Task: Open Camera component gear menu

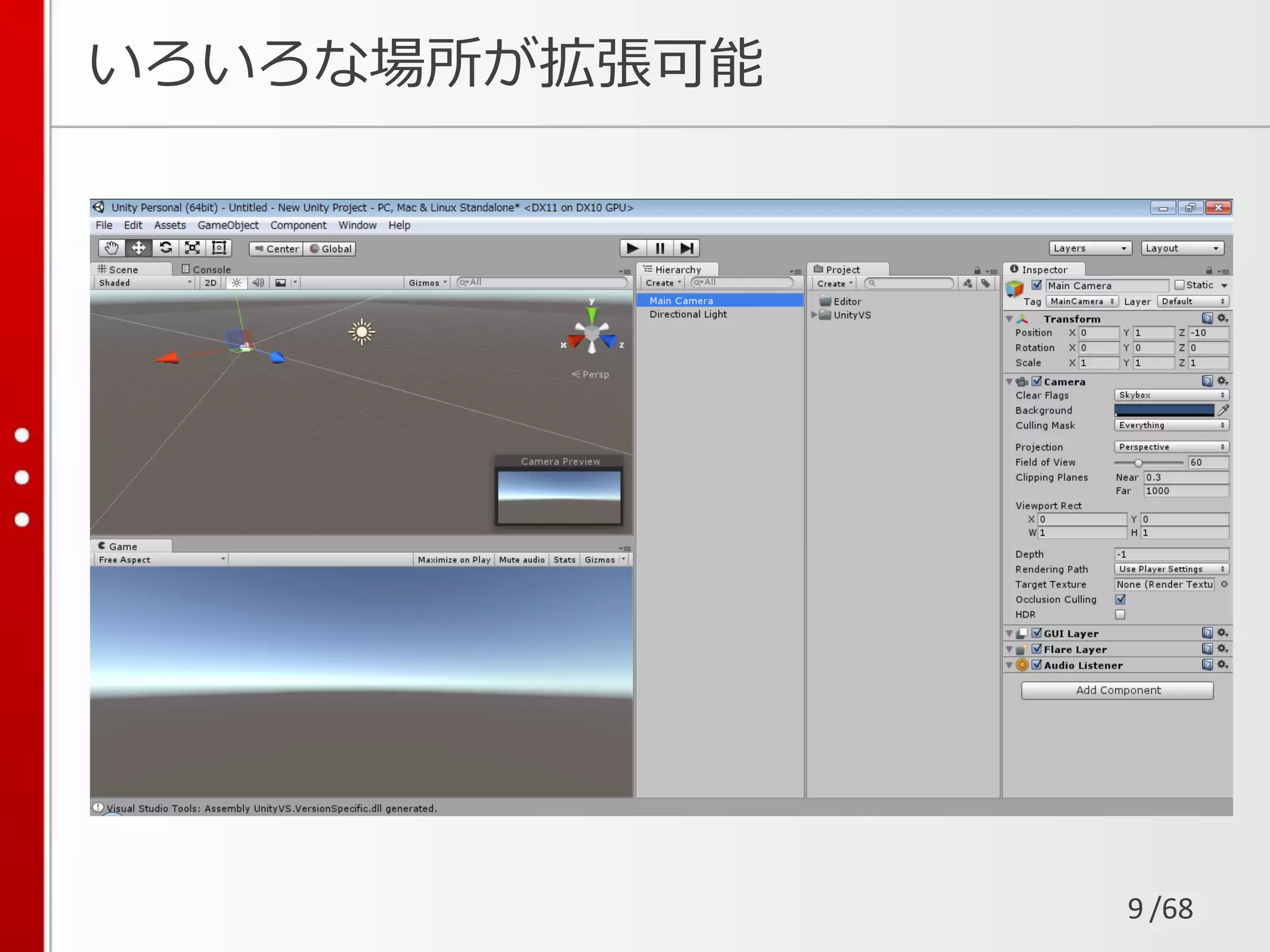Action: 1222,381
